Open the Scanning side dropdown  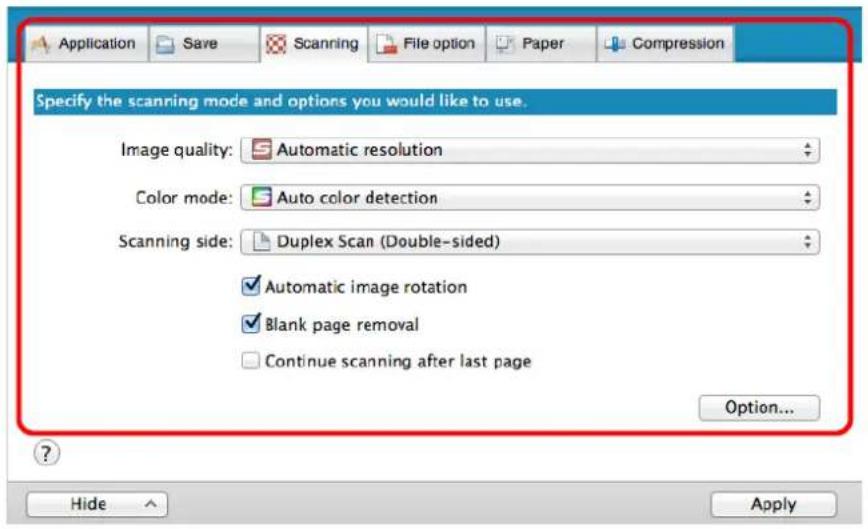[530, 242]
